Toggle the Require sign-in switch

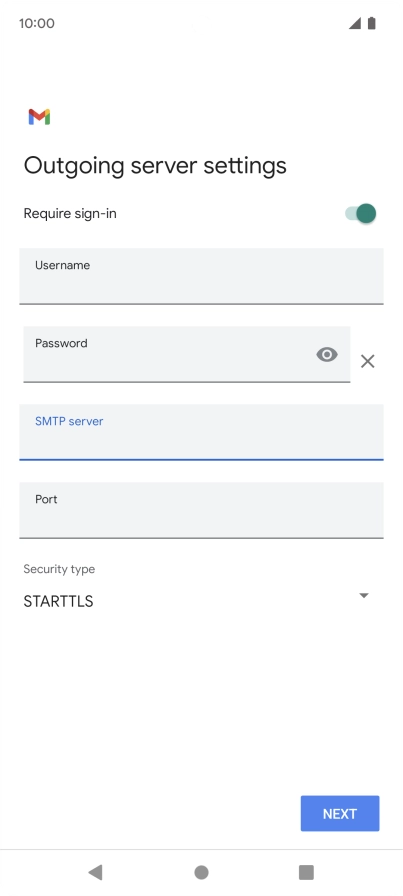pos(361,214)
